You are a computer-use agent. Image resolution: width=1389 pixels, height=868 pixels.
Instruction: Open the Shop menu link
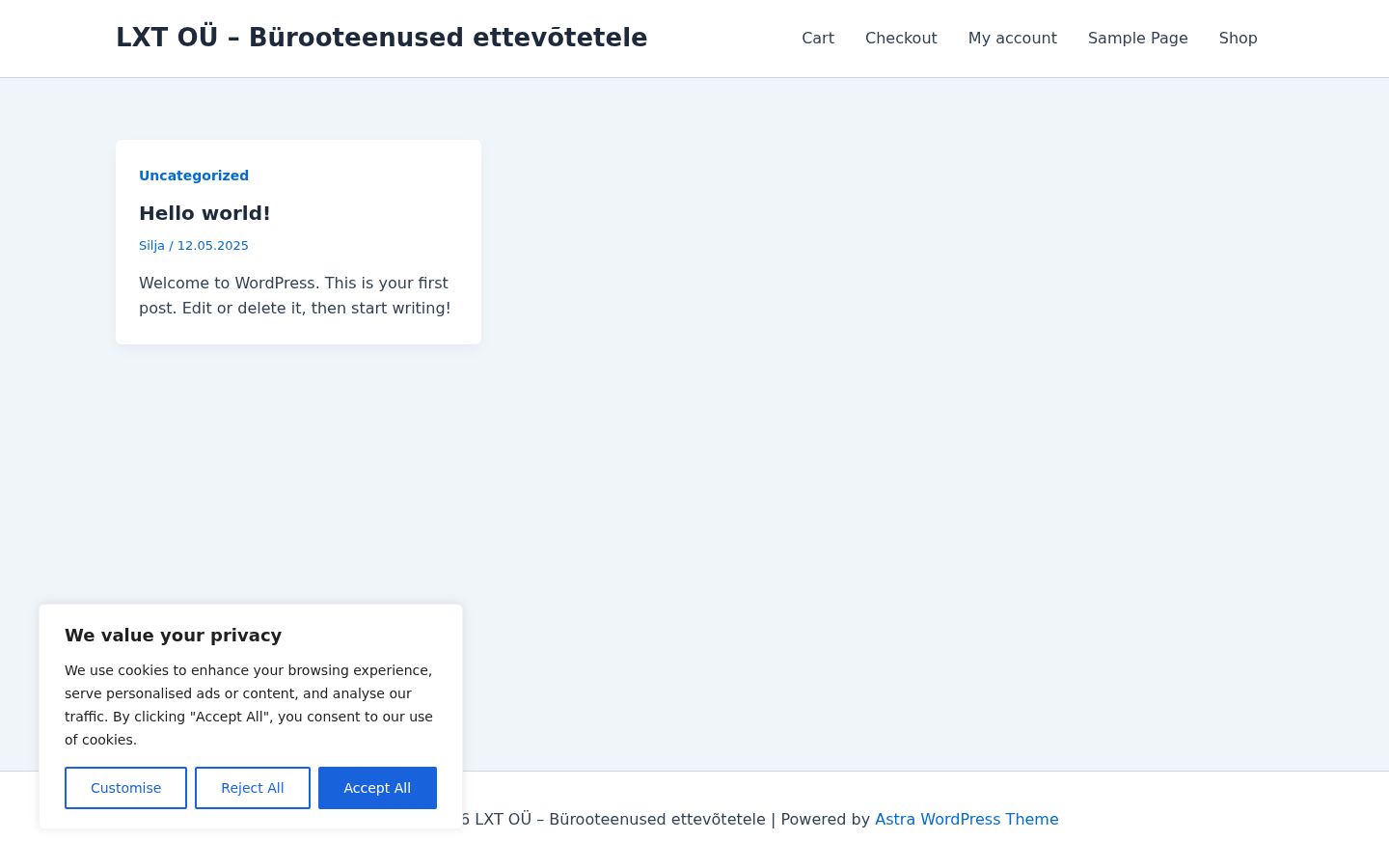pos(1239,39)
